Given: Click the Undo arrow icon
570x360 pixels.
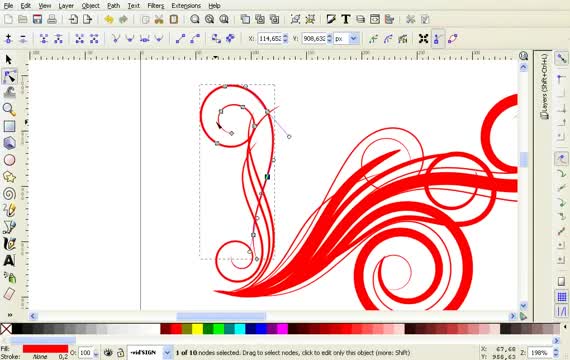Looking at the screenshot, I should [108, 19].
